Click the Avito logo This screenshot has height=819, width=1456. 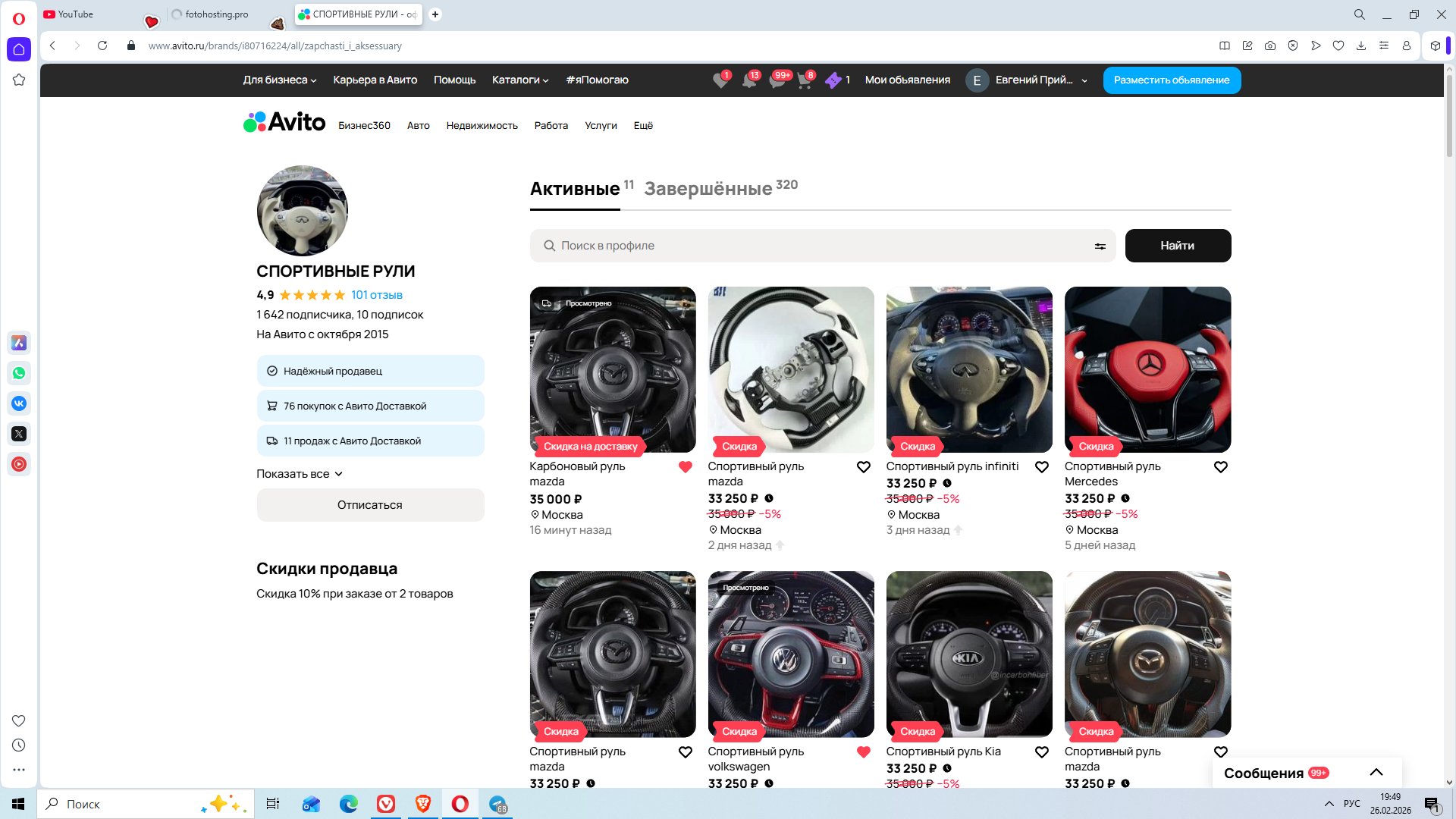[x=284, y=122]
